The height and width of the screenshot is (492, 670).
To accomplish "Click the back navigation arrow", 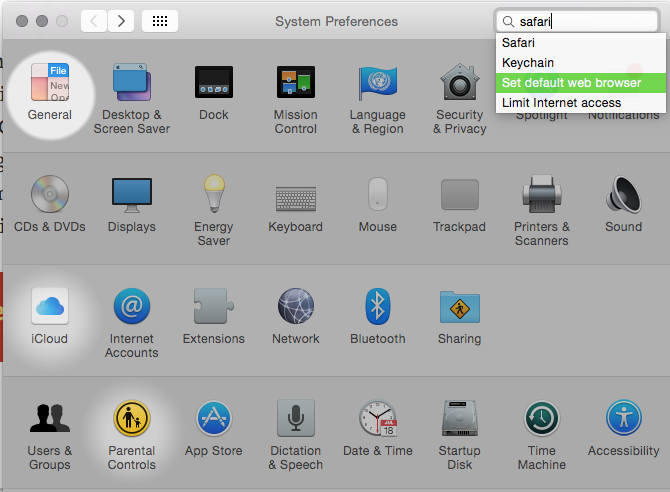I will (x=93, y=21).
